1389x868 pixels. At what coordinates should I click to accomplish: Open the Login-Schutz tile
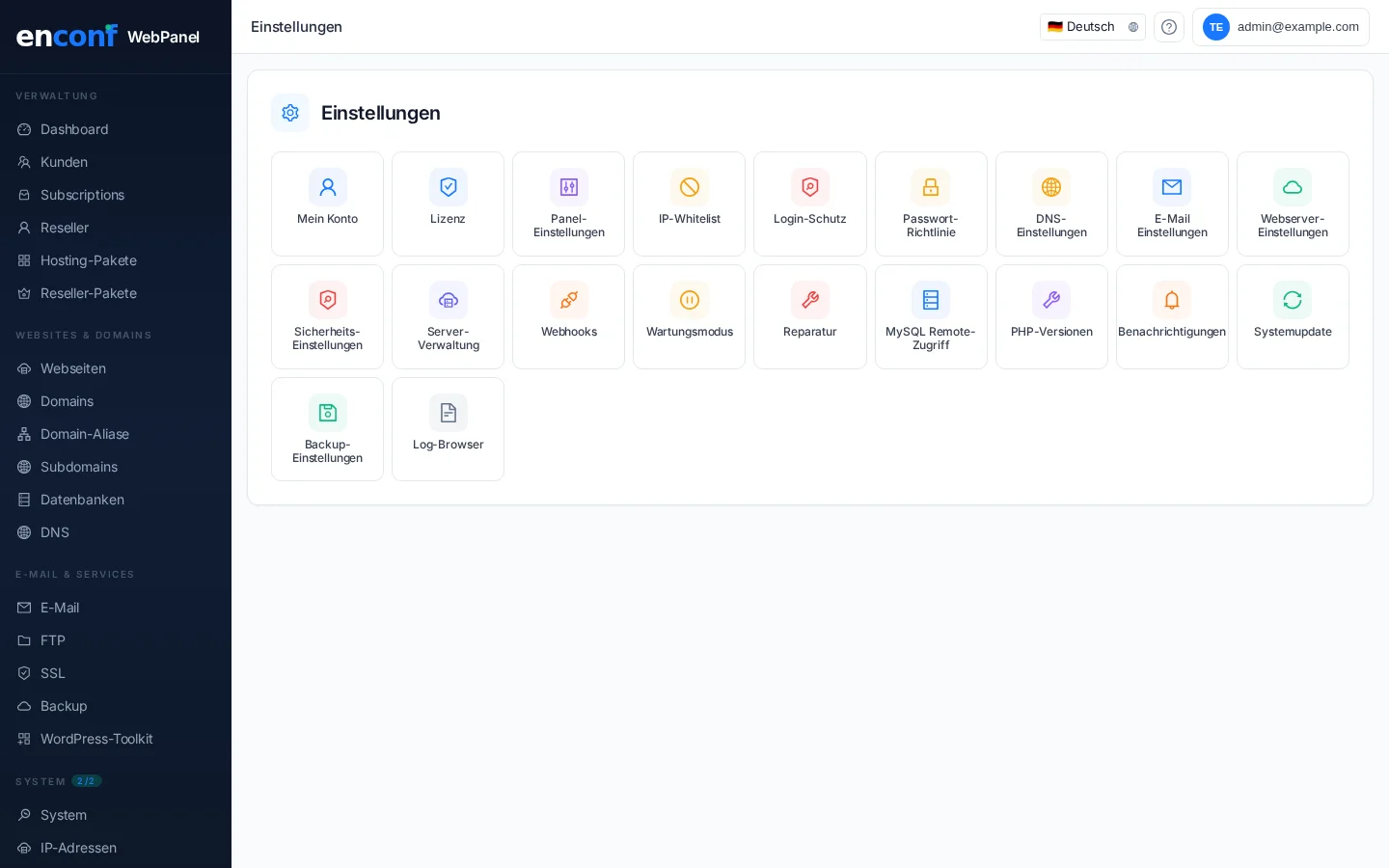(809, 203)
